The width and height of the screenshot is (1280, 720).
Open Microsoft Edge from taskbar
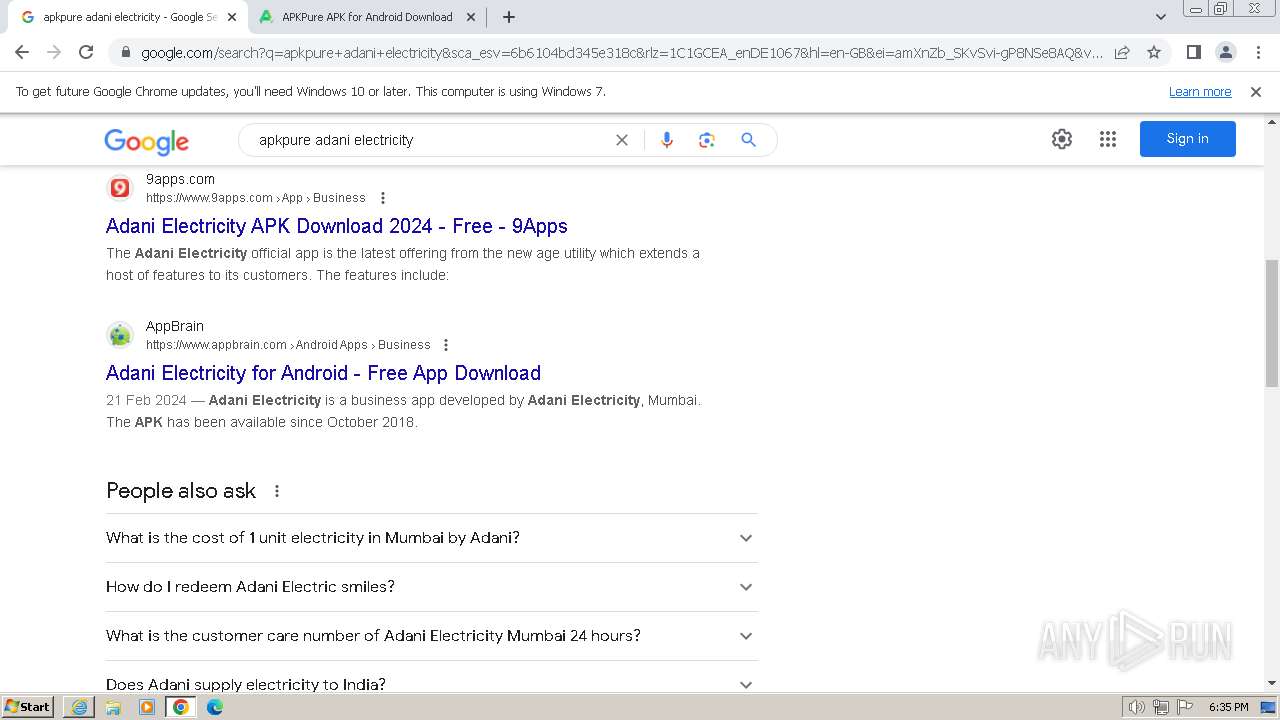[x=215, y=707]
